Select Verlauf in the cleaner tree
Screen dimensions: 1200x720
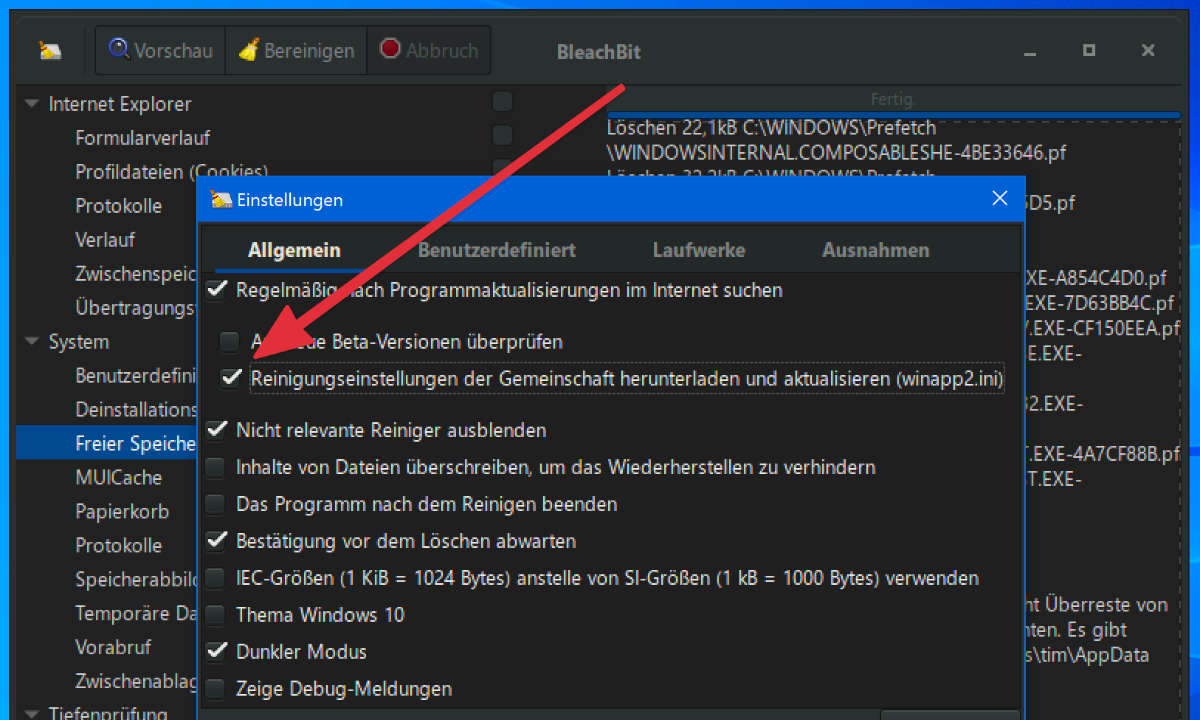click(x=105, y=240)
